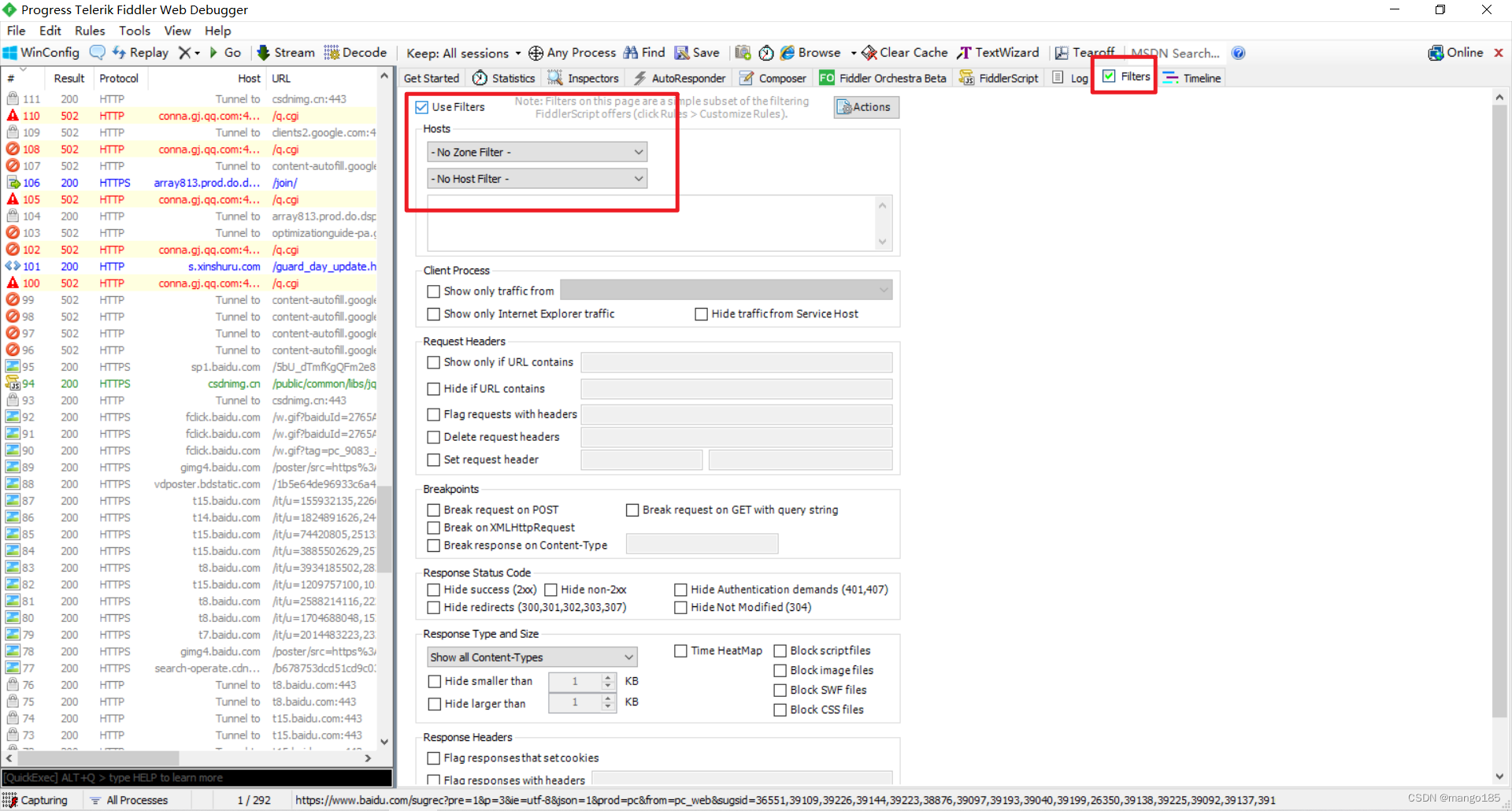Click the Save sessions icon
The width and height of the screenshot is (1512, 811).
click(x=682, y=53)
